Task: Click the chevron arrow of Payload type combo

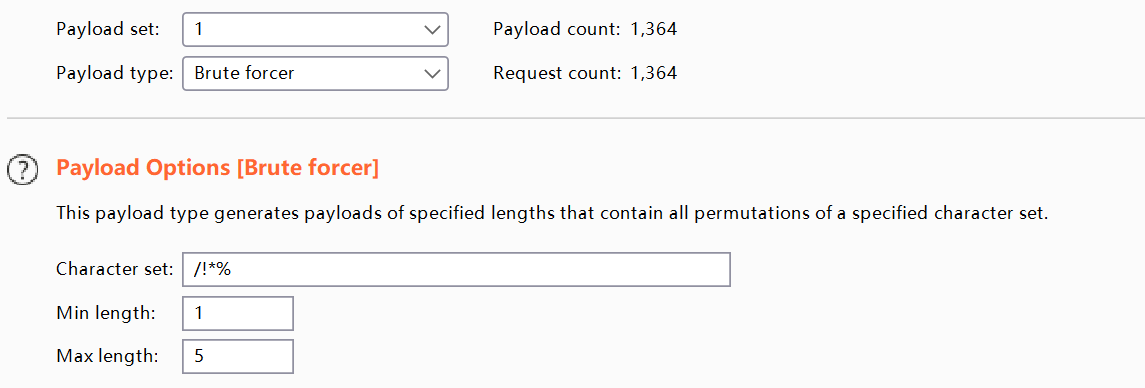Action: pyautogui.click(x=432, y=73)
